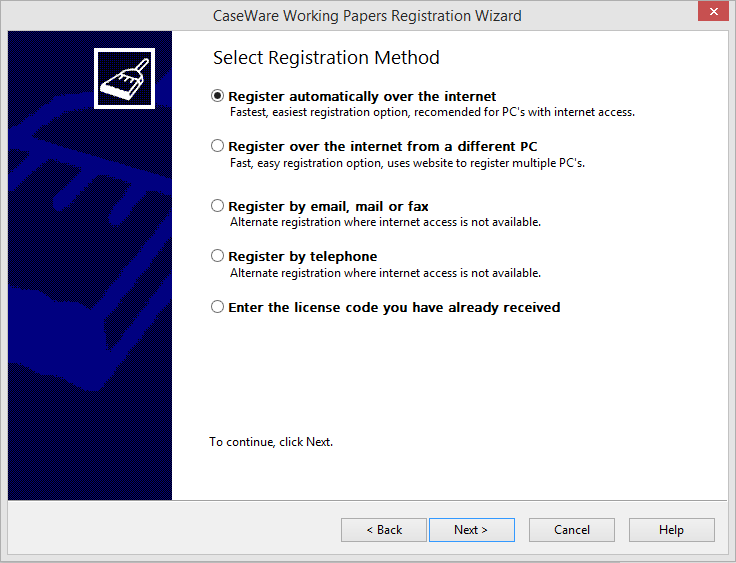This screenshot has width=736, height=563.
Task: Click the 'Register over the internet from a different PC' label text
Action: (383, 147)
